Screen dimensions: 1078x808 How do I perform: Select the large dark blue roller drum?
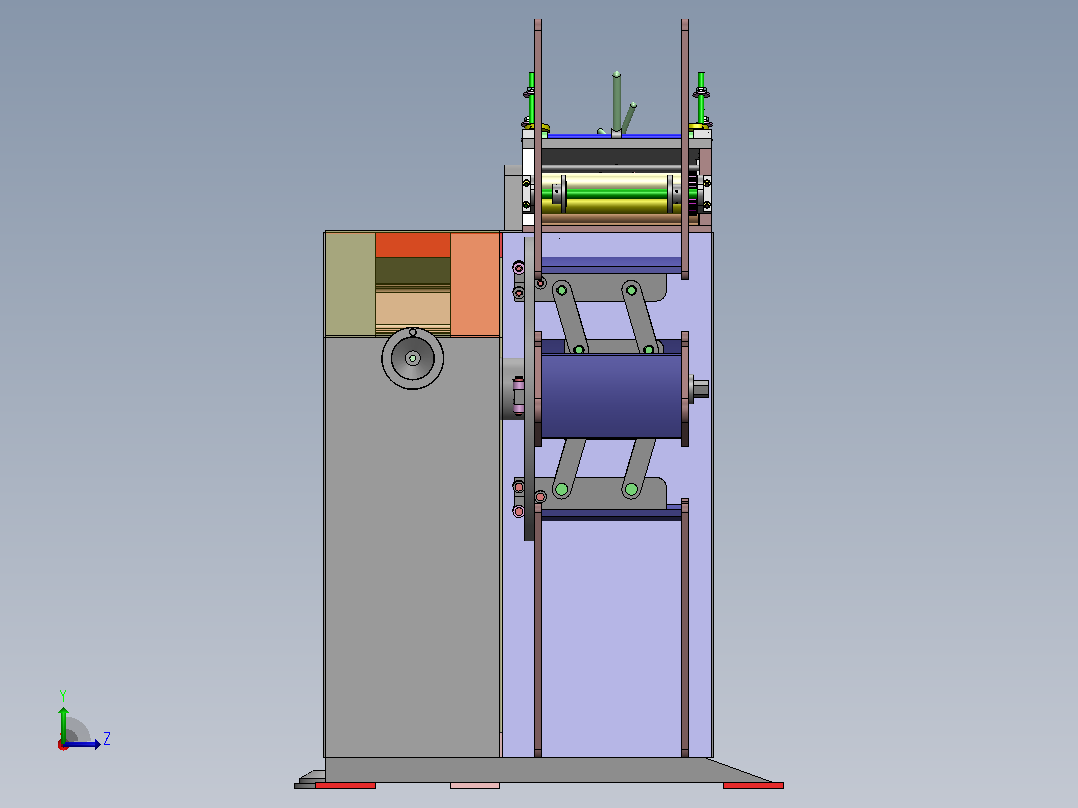pyautogui.click(x=611, y=396)
